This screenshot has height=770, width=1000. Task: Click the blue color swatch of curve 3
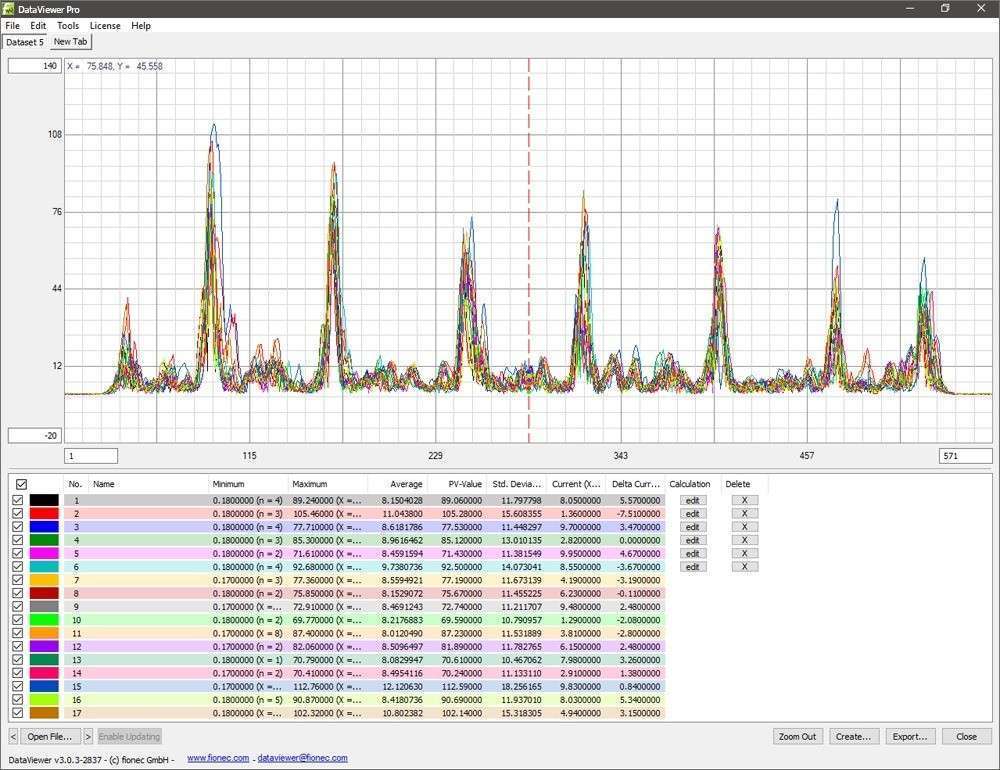pos(44,527)
